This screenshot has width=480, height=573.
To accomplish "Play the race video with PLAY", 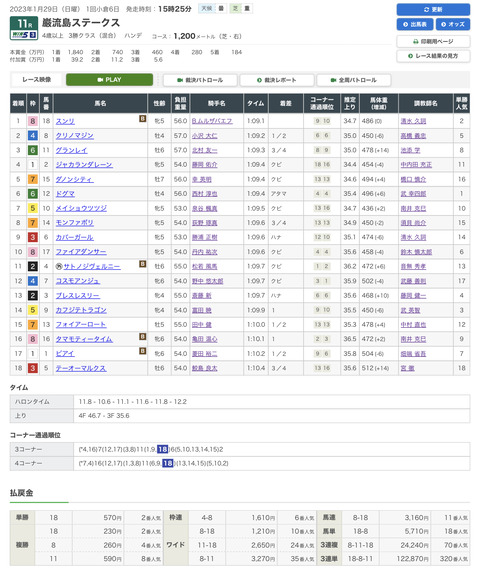I will (x=109, y=80).
